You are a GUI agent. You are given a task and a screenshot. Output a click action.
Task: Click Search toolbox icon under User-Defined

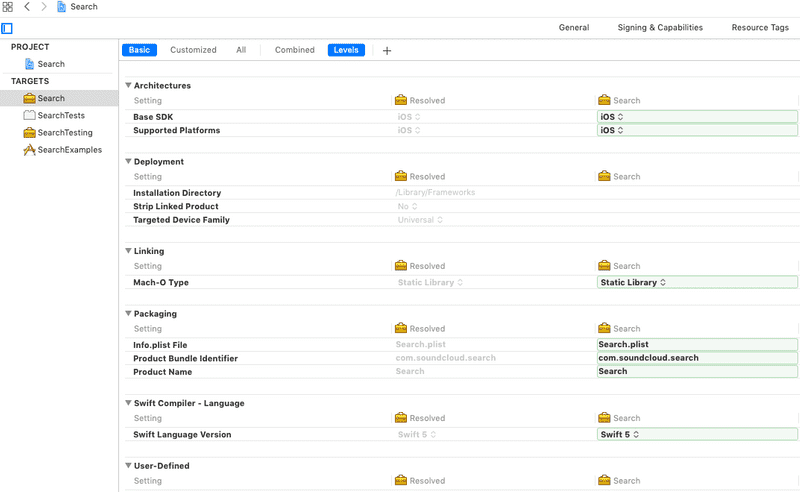604,480
